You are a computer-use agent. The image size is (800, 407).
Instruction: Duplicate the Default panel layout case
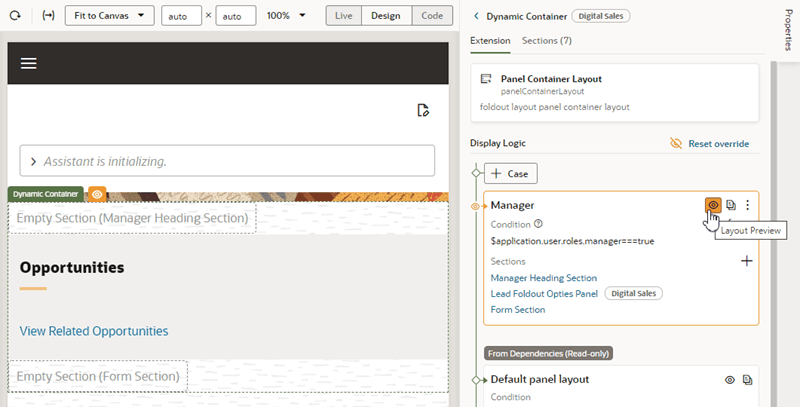tap(747, 380)
